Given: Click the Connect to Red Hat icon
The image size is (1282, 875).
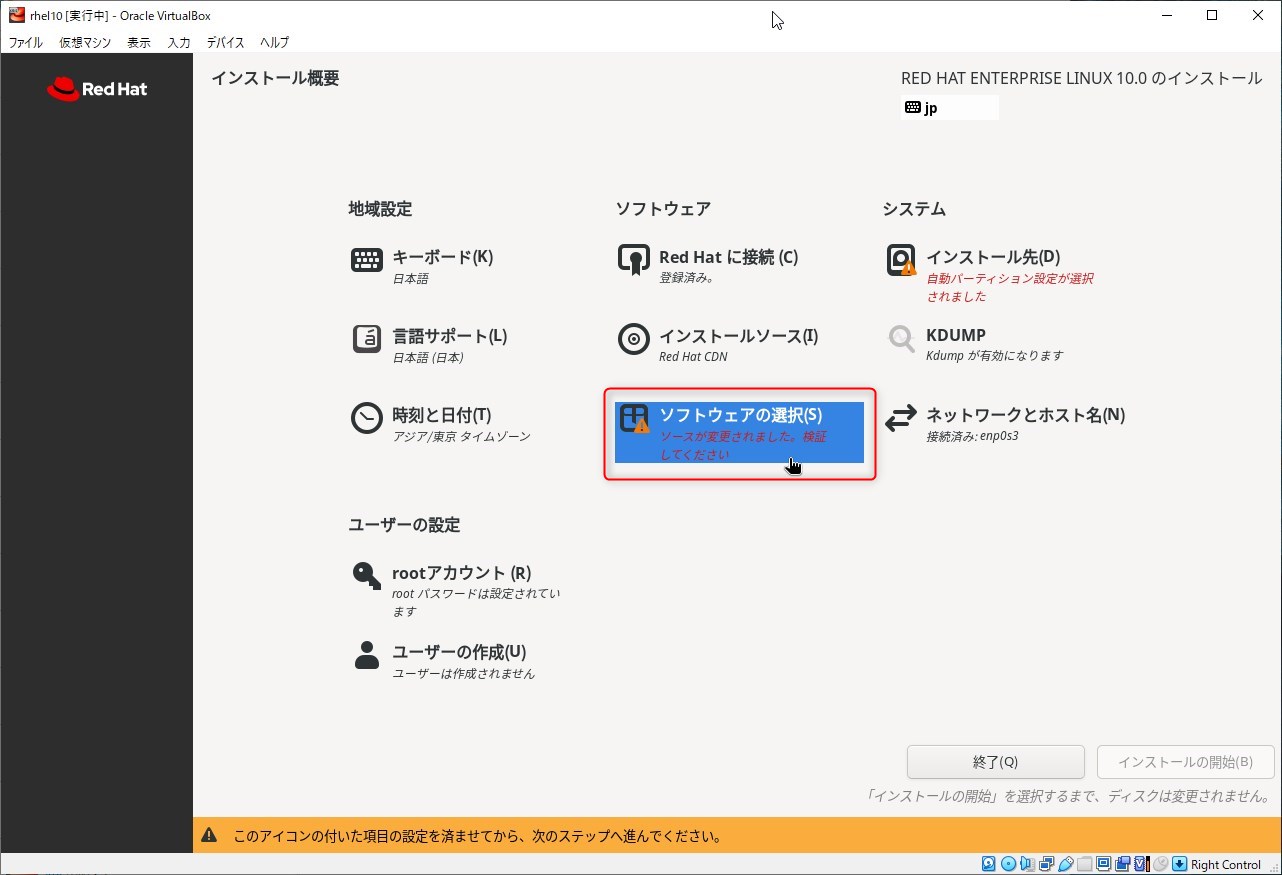Looking at the screenshot, I should [634, 260].
